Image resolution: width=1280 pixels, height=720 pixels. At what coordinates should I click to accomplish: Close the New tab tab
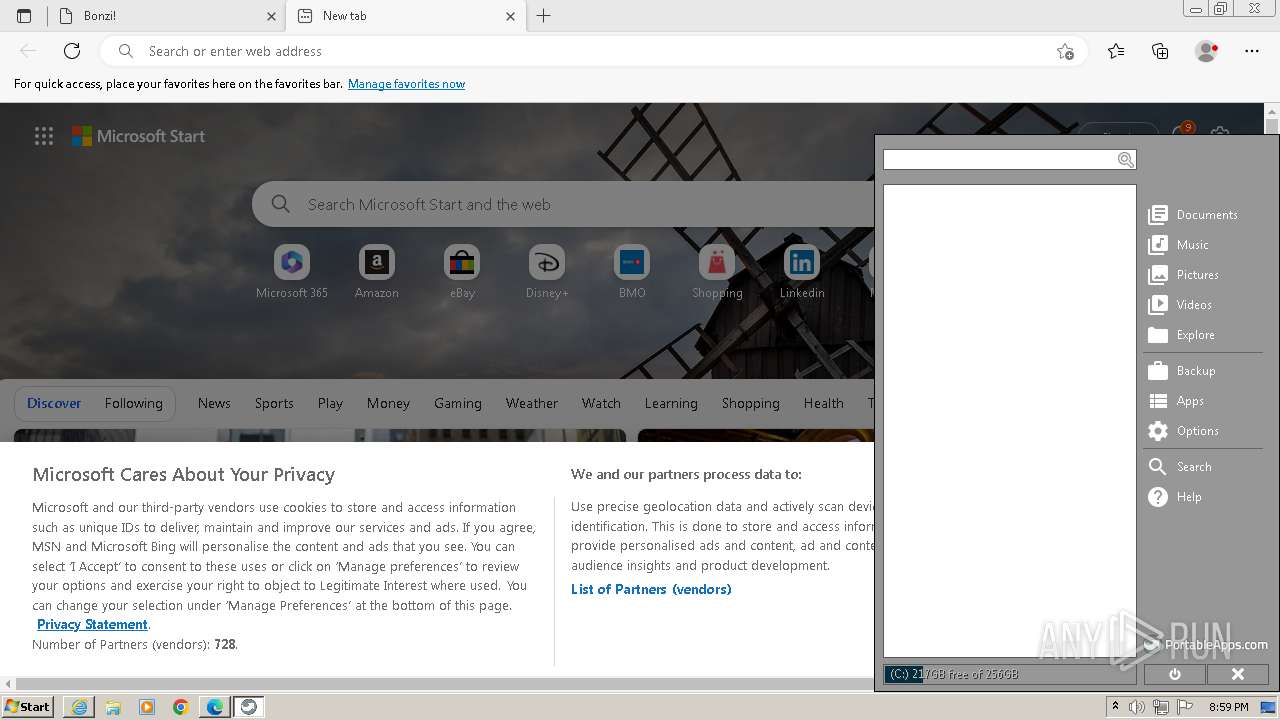point(511,16)
